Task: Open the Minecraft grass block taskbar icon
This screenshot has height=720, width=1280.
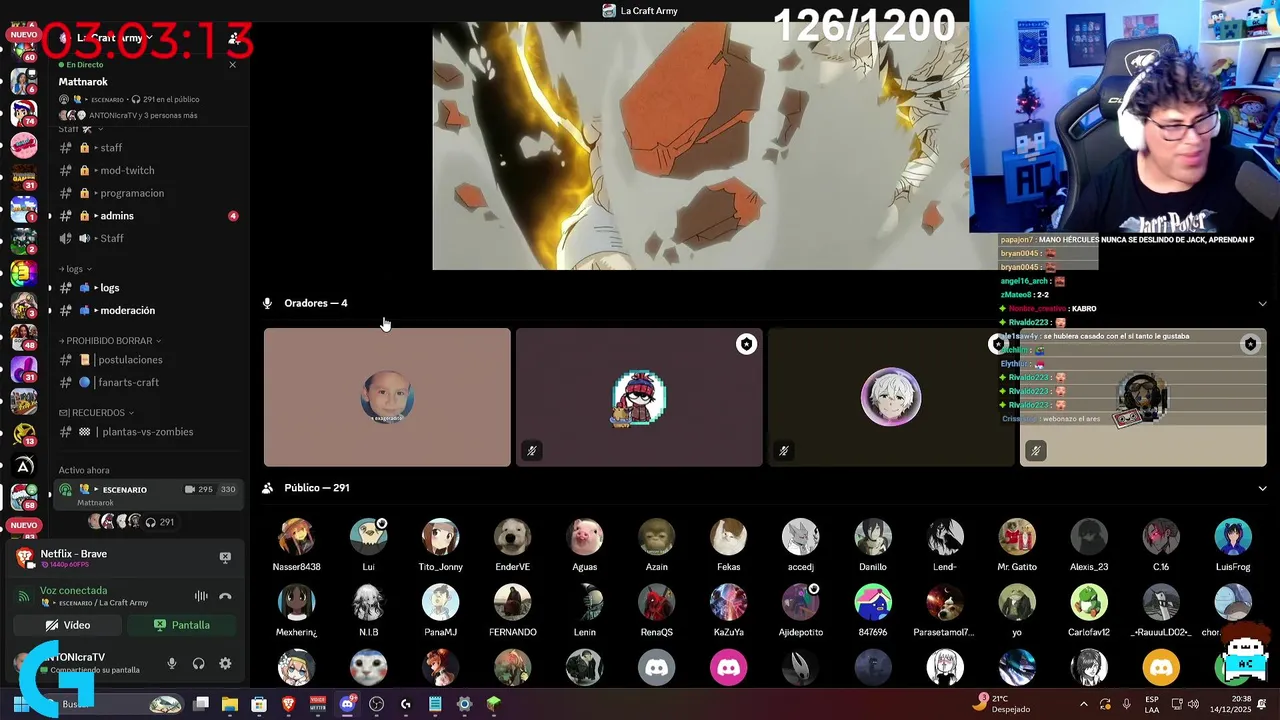Action: tap(493, 704)
